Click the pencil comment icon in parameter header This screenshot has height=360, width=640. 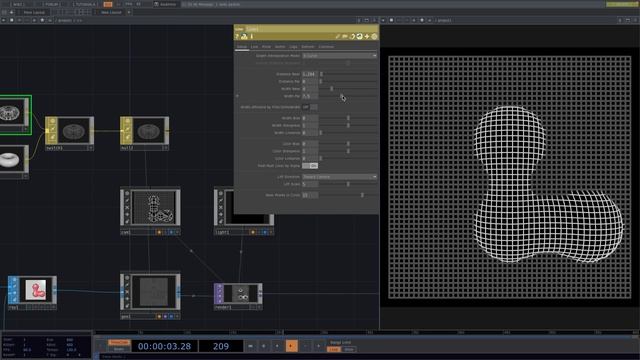point(338,37)
